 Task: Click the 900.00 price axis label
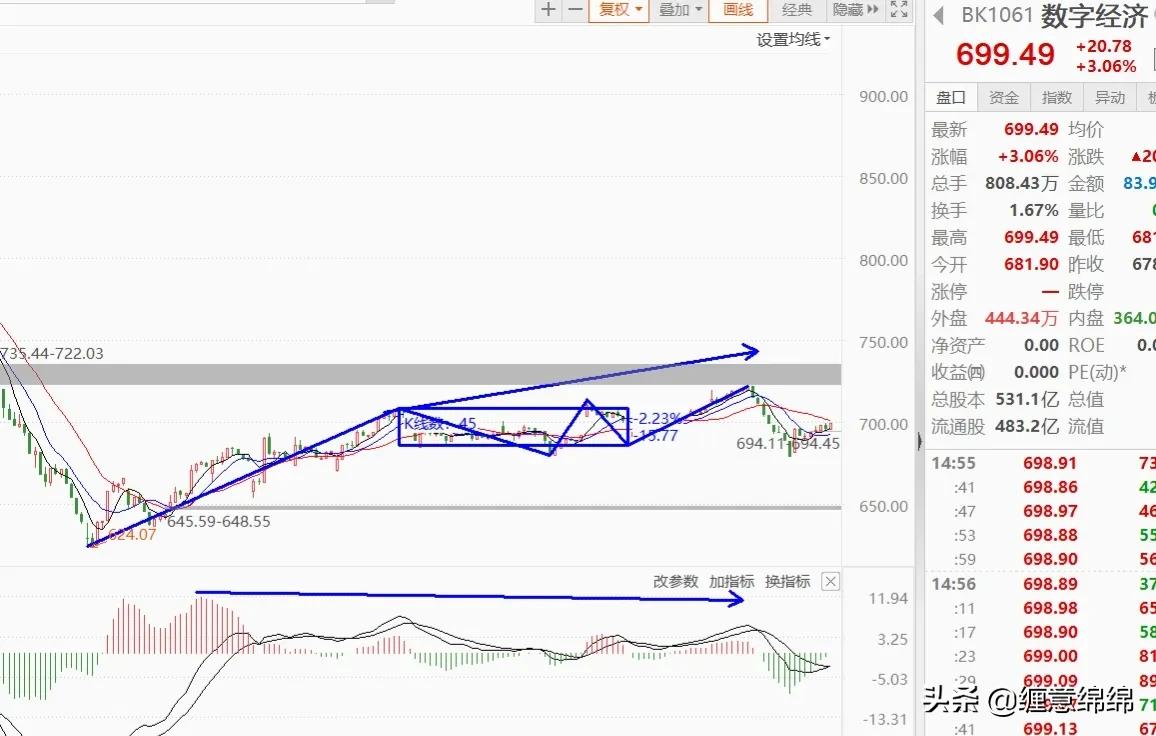coord(883,97)
